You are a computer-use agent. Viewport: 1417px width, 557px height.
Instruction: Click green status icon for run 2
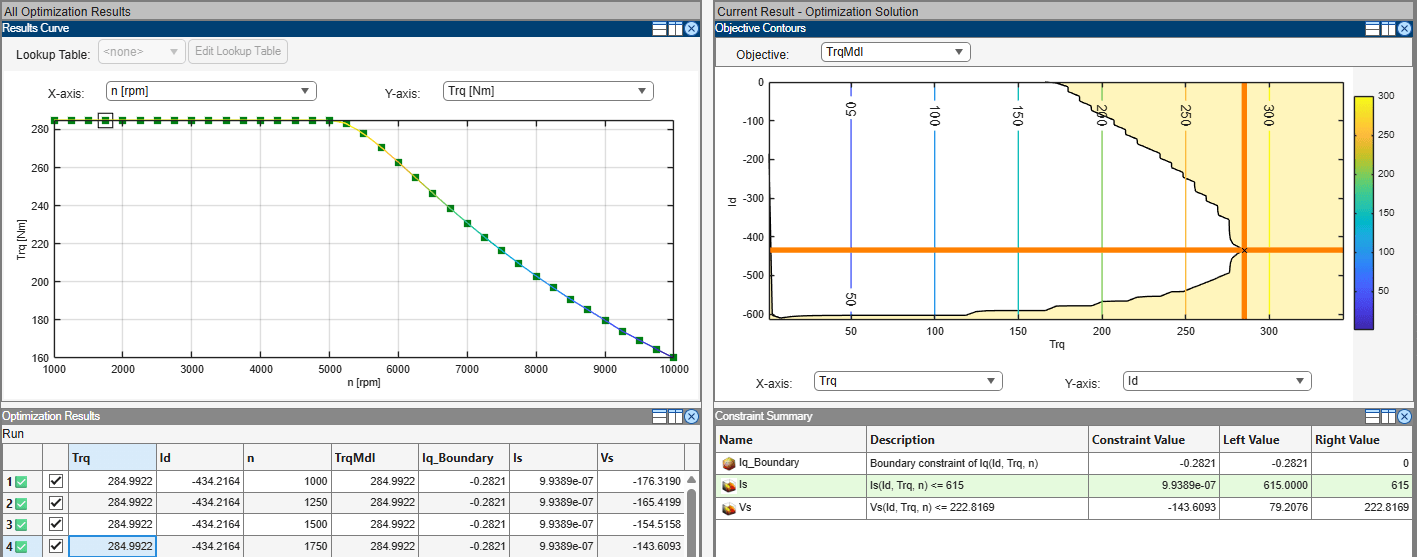(21, 503)
